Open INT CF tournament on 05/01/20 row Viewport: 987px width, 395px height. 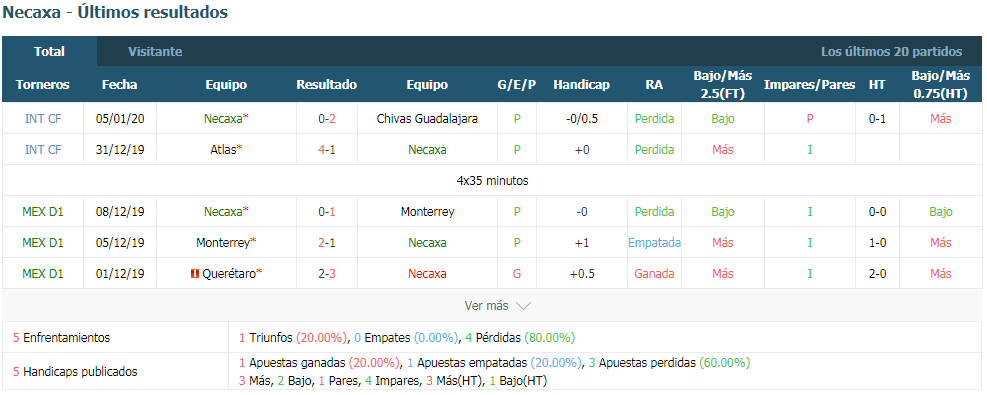[x=43, y=118]
